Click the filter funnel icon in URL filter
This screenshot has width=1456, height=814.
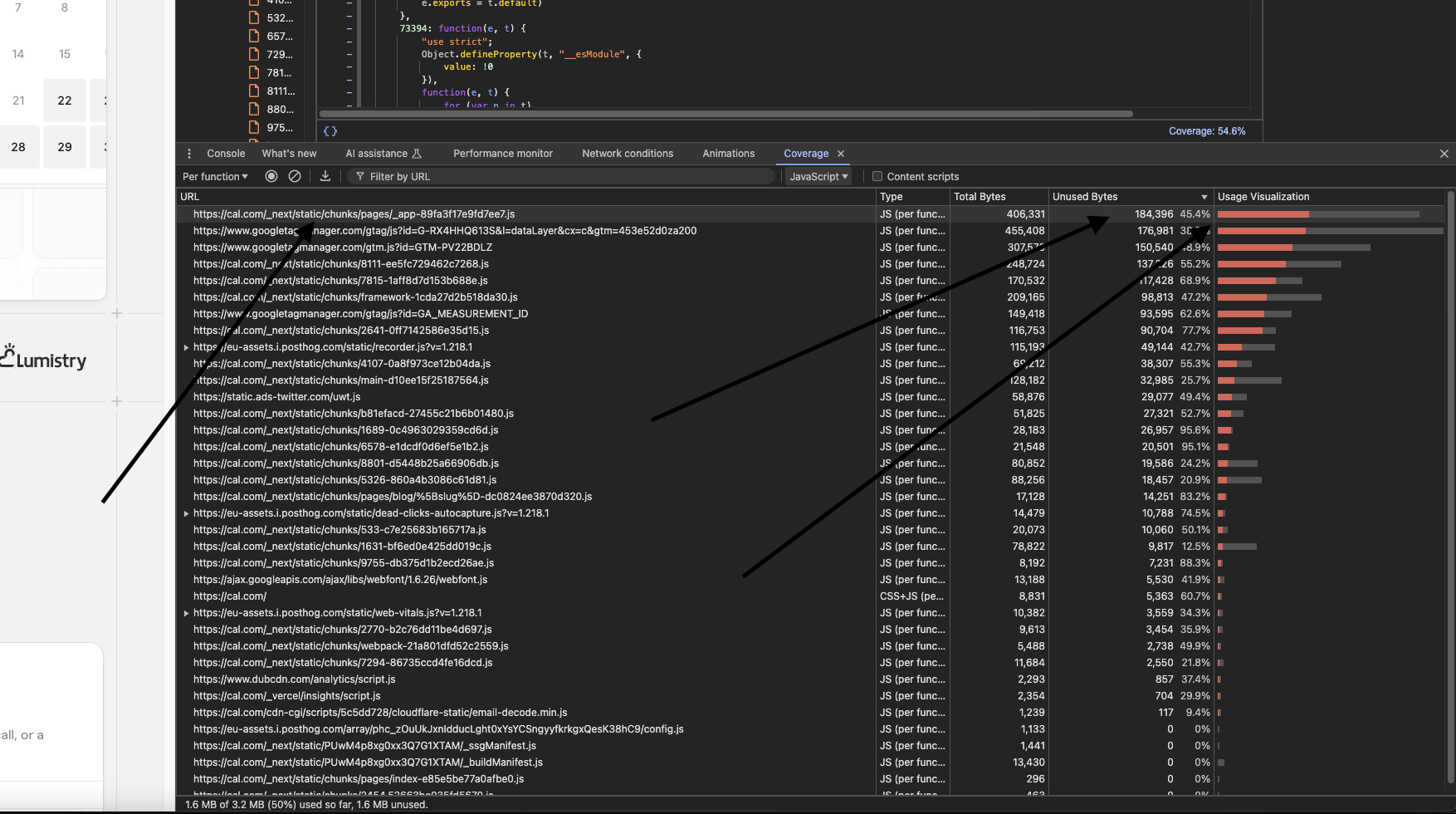point(360,177)
